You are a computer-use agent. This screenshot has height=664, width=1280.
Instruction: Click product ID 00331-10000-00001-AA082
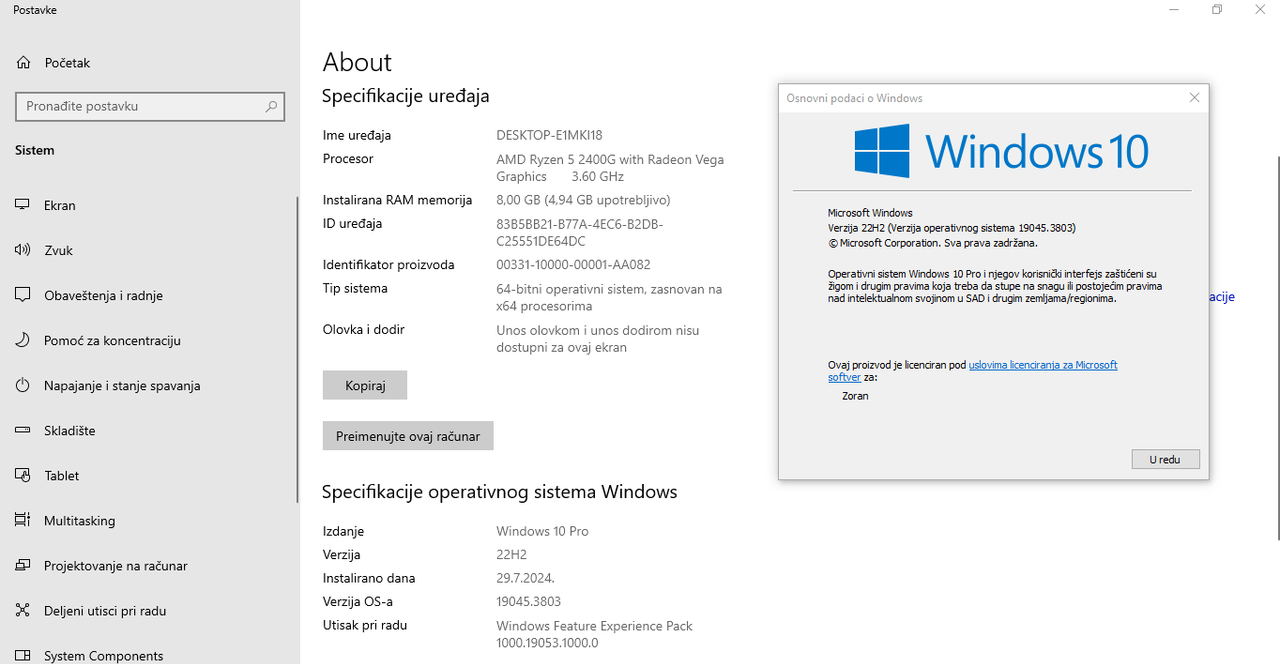pos(573,265)
